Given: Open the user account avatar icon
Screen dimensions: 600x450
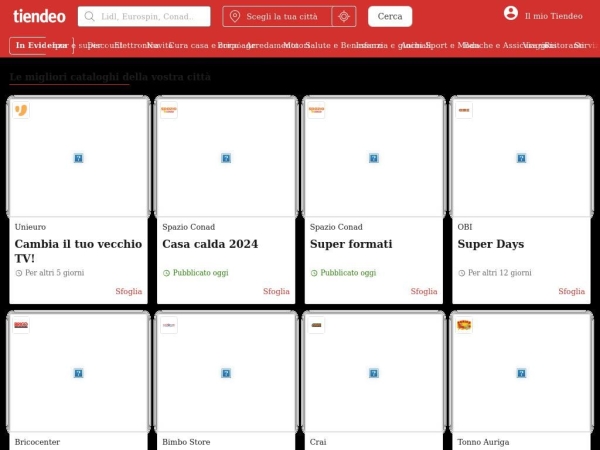Looking at the screenshot, I should (511, 13).
